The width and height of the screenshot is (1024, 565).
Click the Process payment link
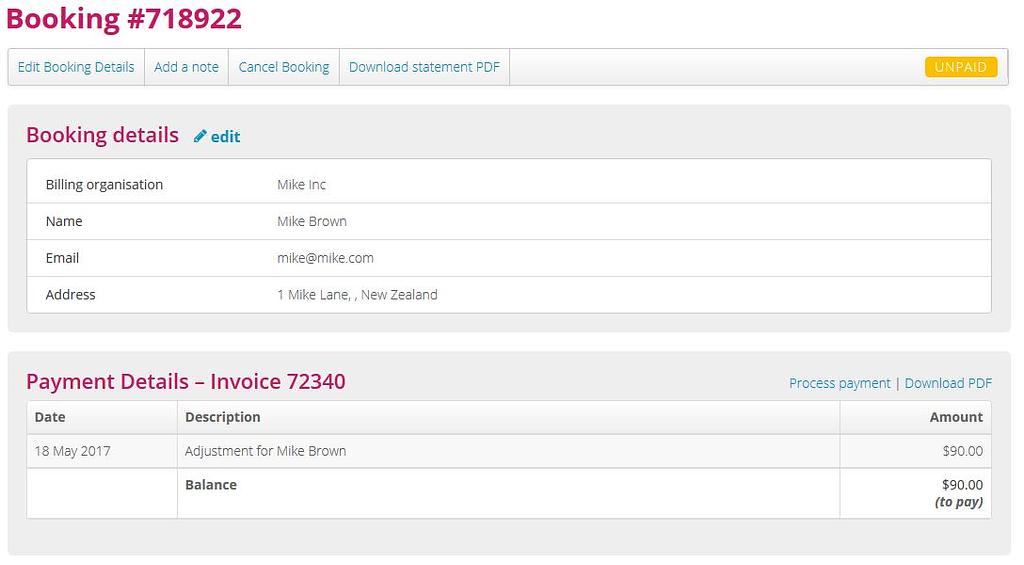click(839, 383)
